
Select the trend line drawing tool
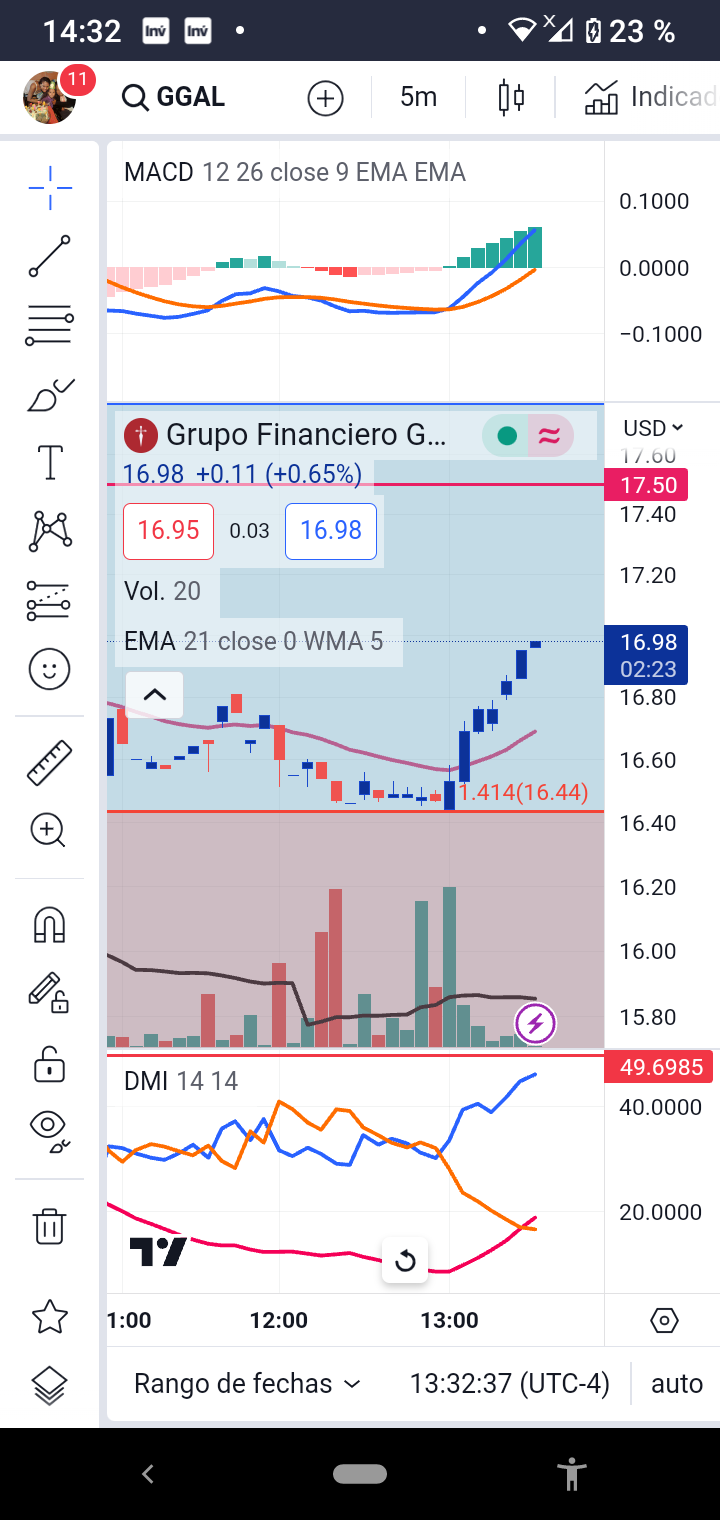point(49,256)
